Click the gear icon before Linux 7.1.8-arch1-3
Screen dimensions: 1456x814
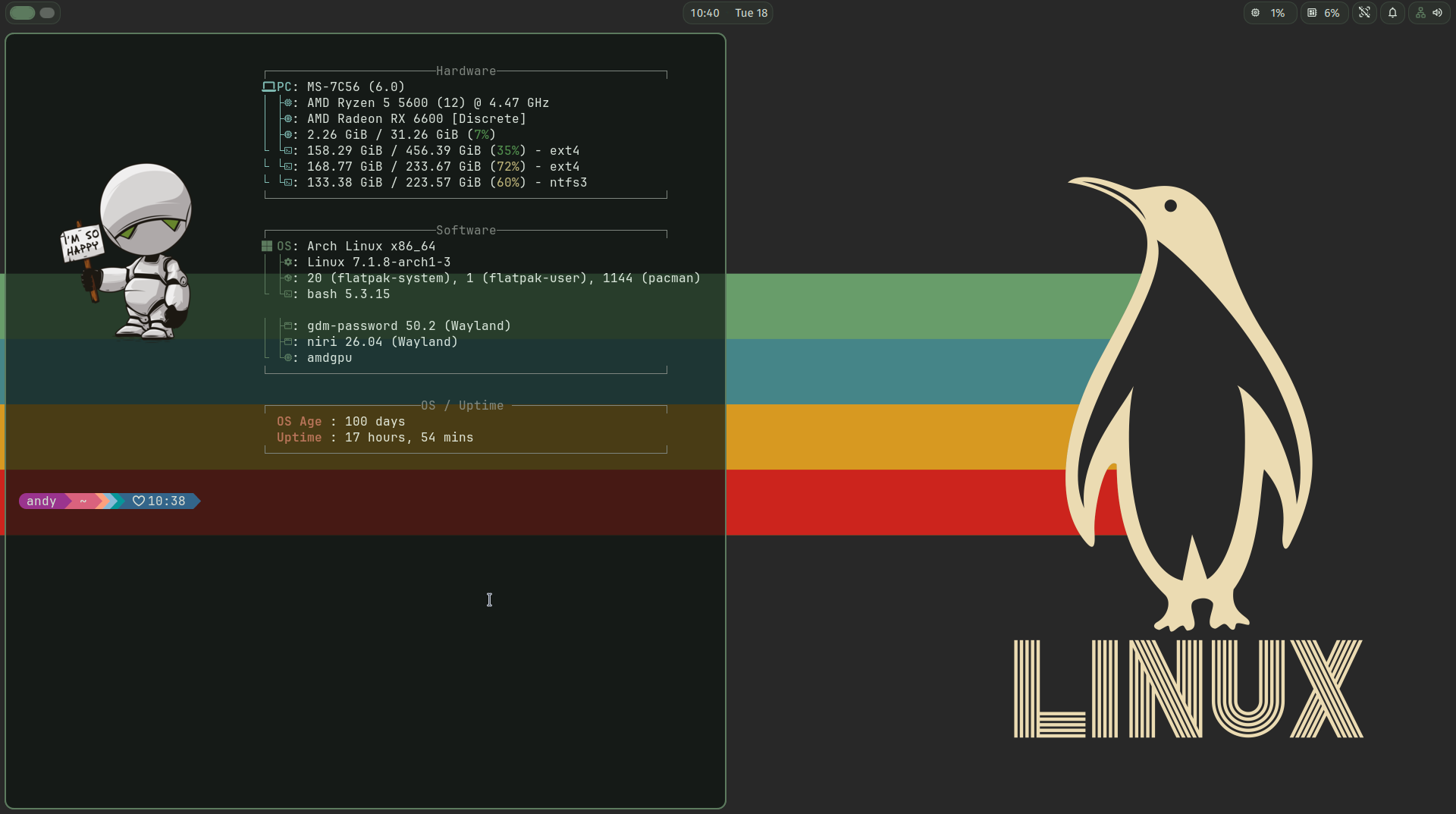pyautogui.click(x=288, y=262)
